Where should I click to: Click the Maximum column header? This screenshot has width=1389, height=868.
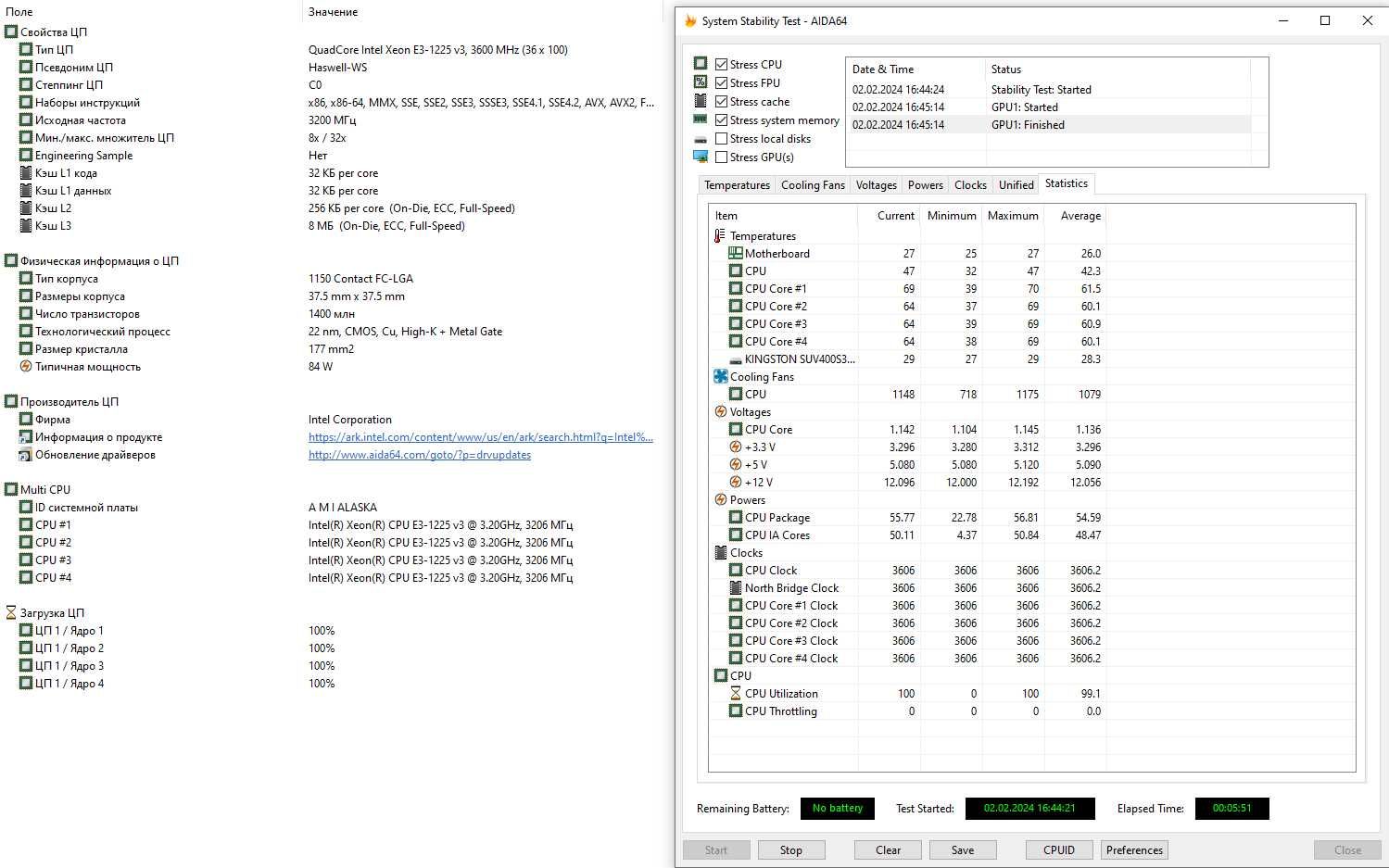click(x=1013, y=216)
